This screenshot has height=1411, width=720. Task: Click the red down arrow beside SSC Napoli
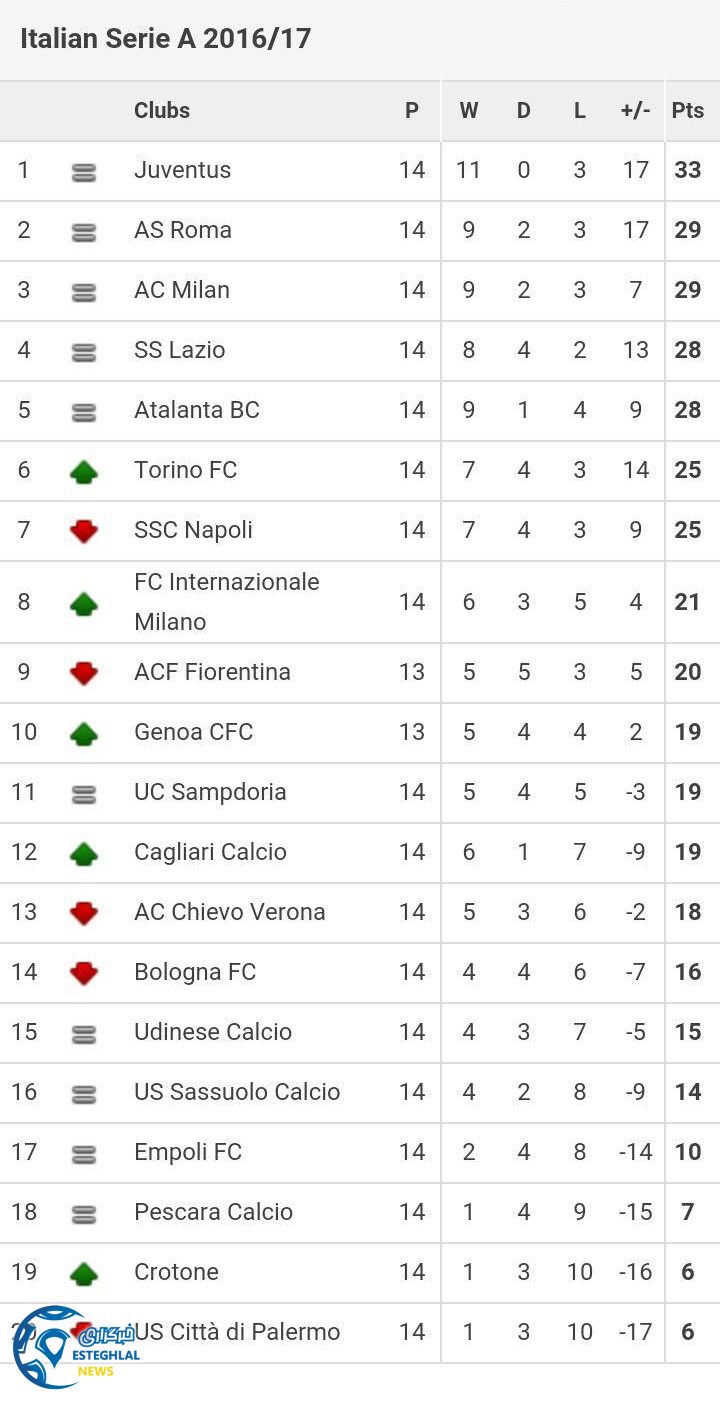[84, 531]
